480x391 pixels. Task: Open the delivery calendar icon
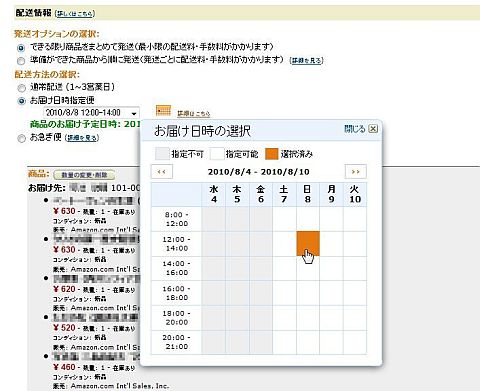pos(163,110)
